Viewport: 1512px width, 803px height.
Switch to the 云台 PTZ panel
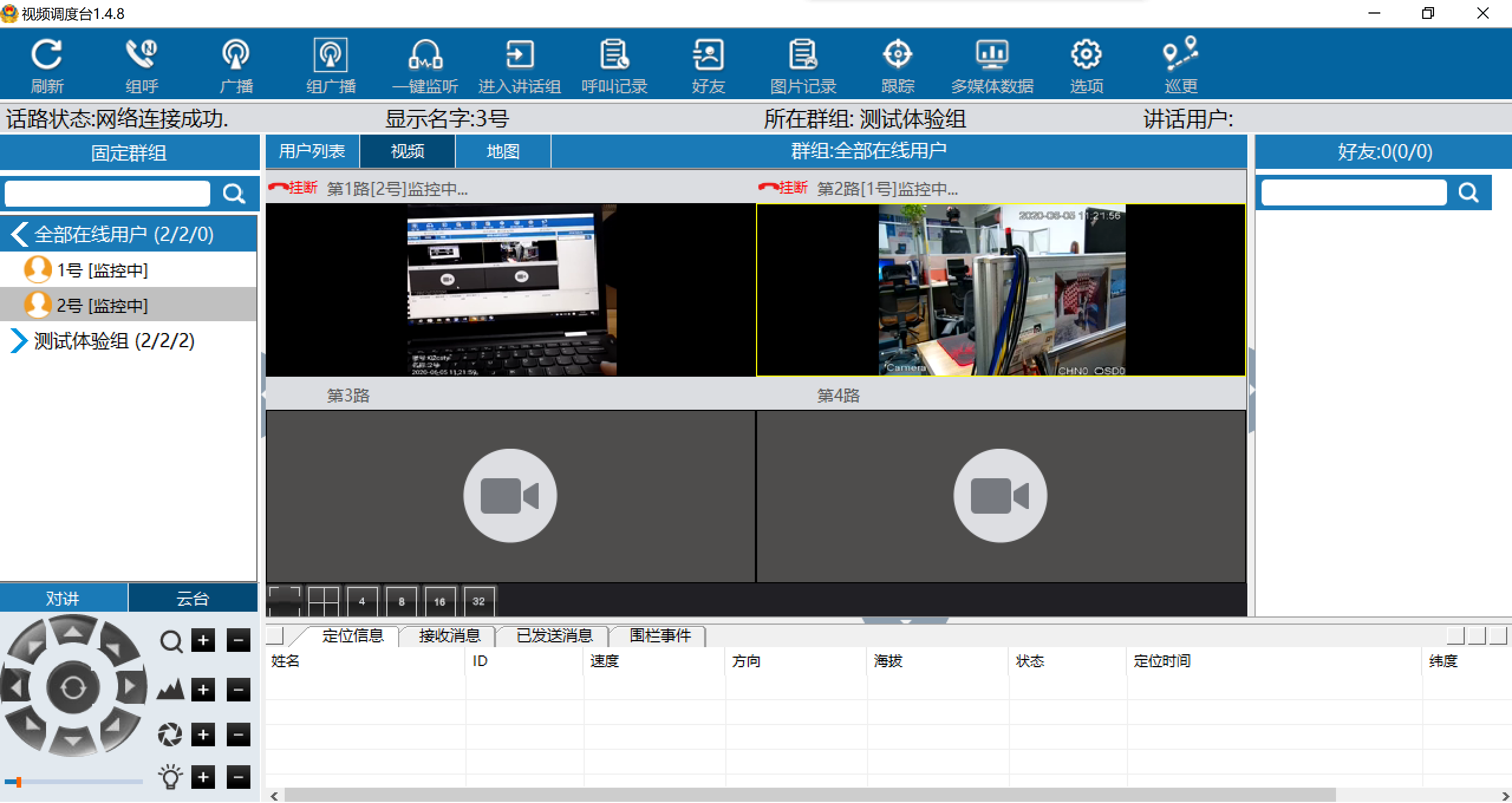pyautogui.click(x=193, y=598)
